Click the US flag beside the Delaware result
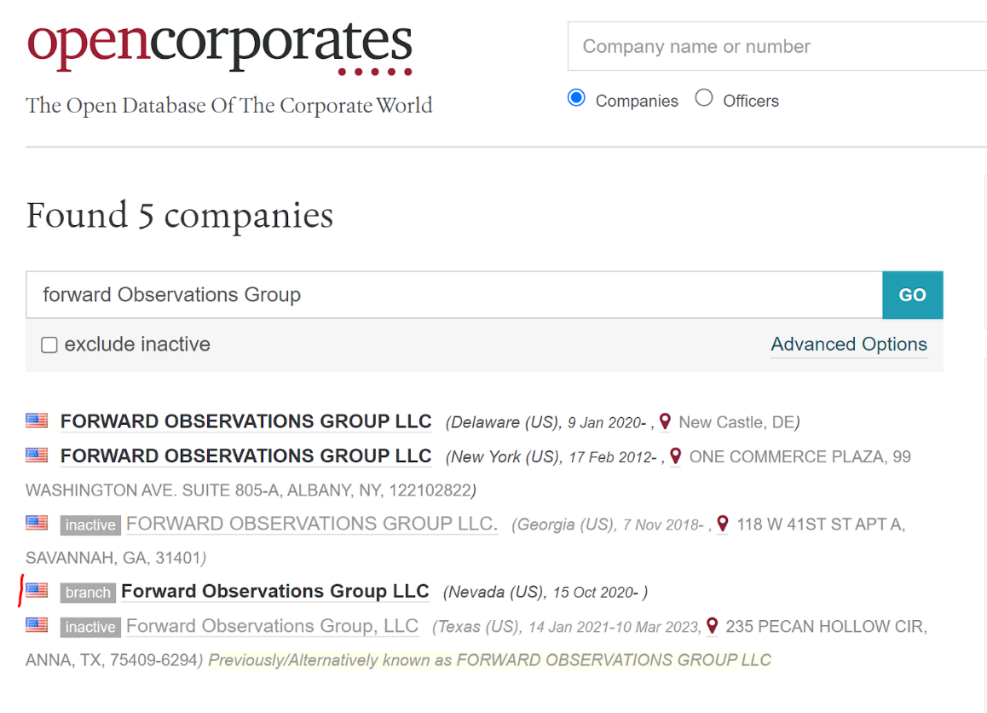987x713 pixels. point(37,421)
